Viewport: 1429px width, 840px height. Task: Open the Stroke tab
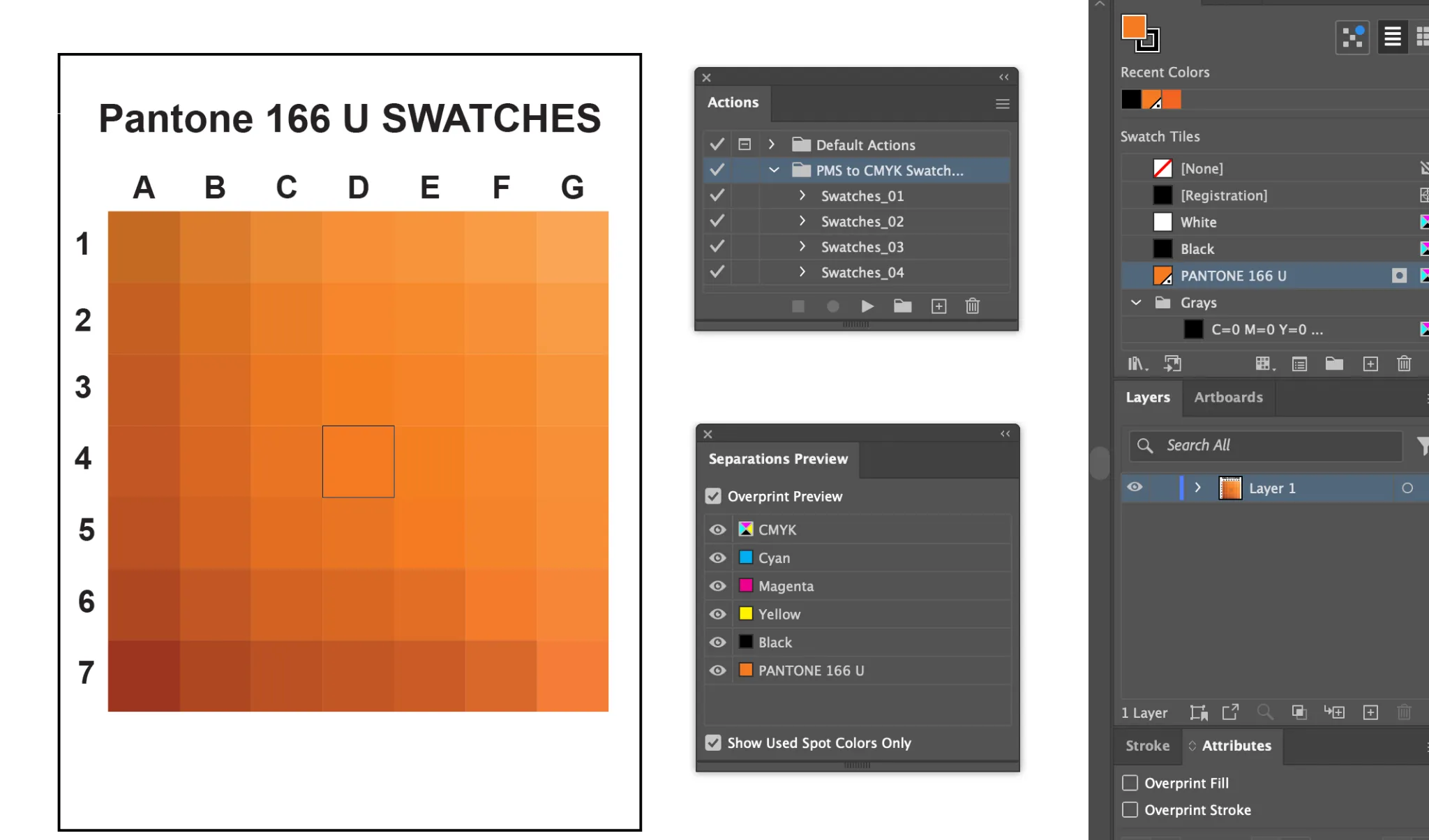click(1147, 746)
